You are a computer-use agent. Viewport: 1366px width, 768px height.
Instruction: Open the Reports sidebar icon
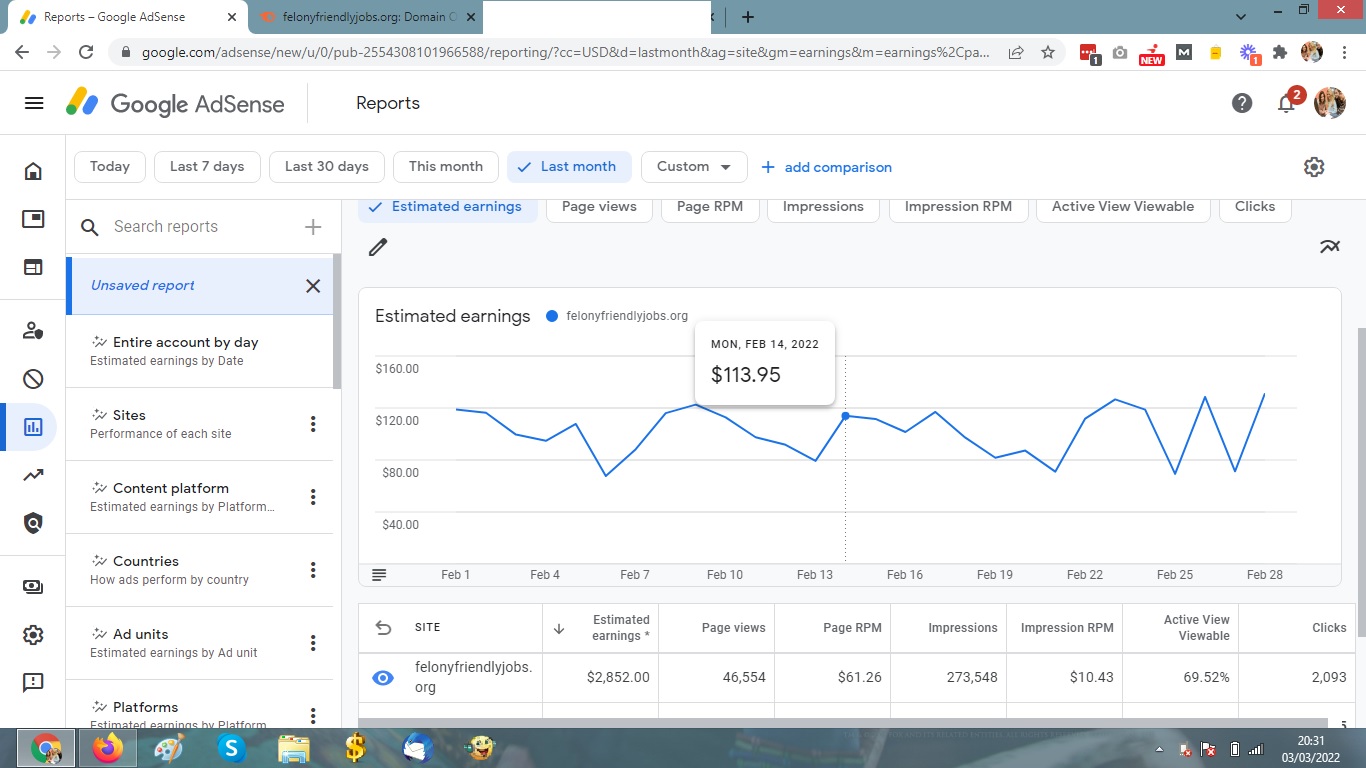pyautogui.click(x=33, y=427)
